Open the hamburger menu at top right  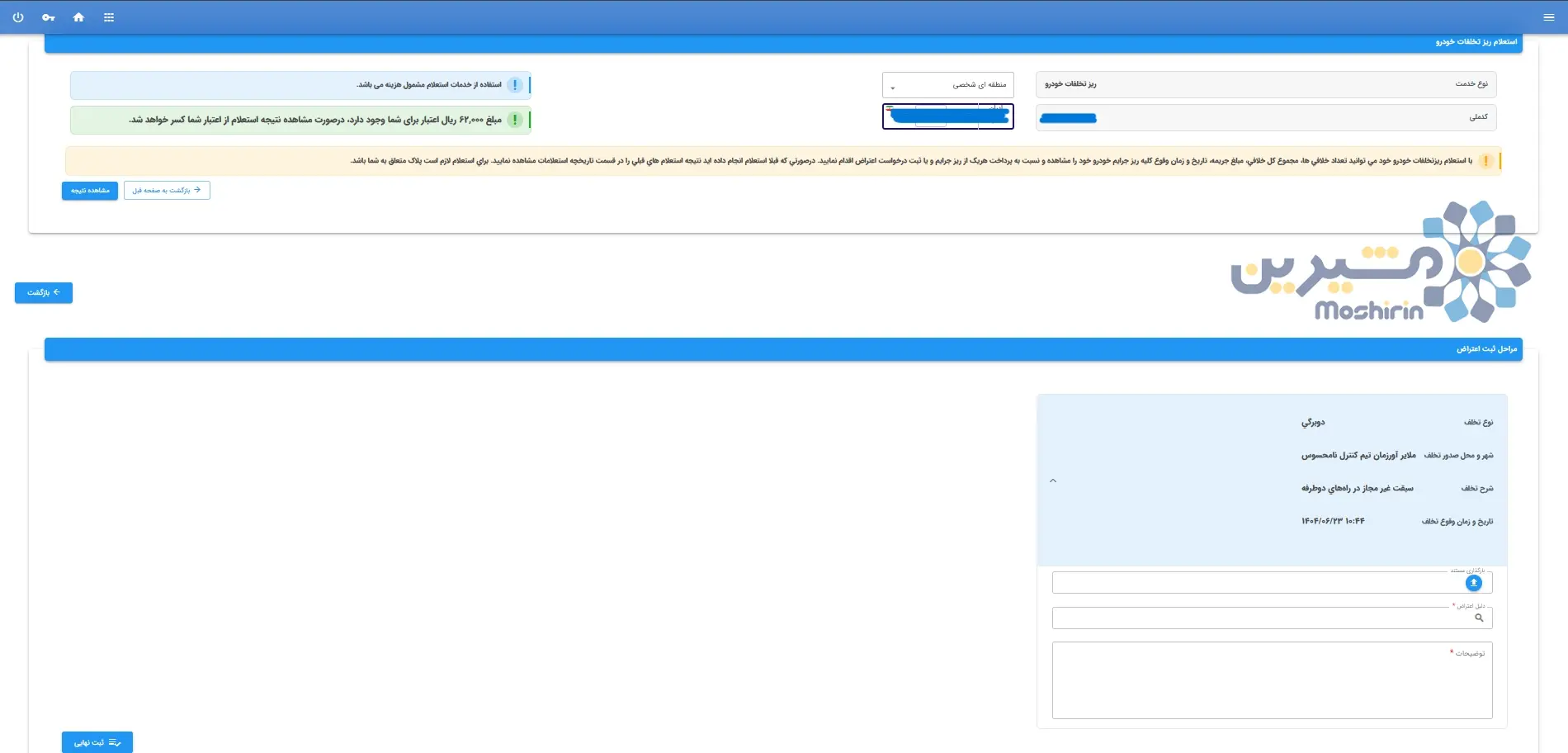coord(1548,17)
